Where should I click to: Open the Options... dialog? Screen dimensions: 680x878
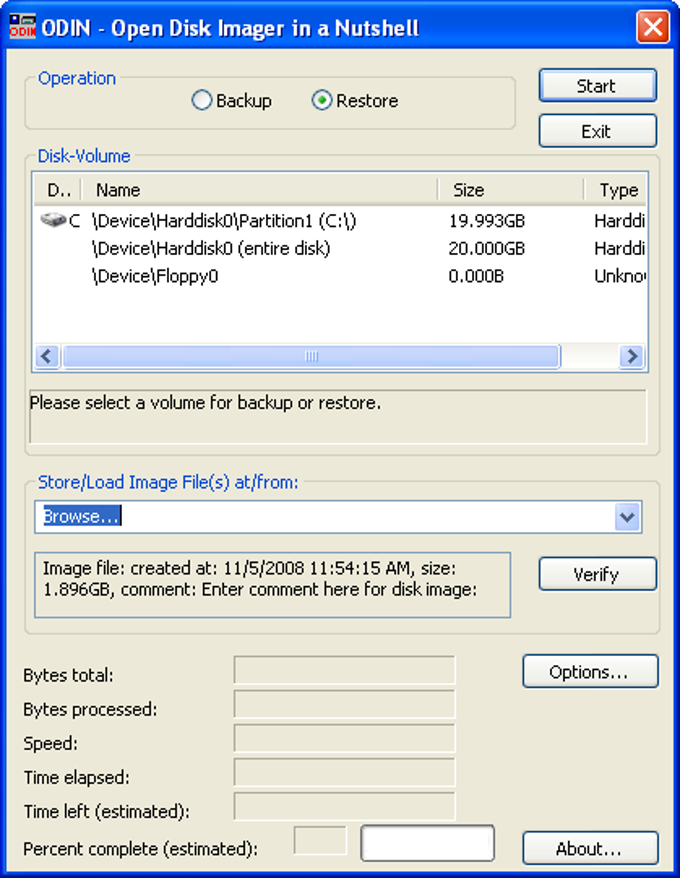coord(590,671)
